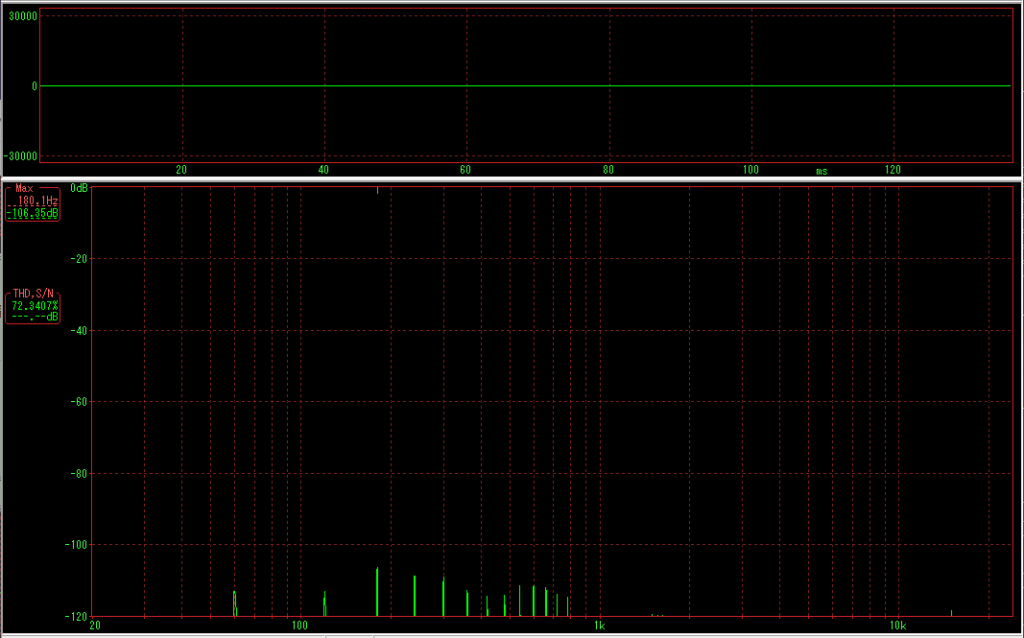Click the 60 ms time axis label
This screenshot has height=638, width=1024.
(466, 170)
